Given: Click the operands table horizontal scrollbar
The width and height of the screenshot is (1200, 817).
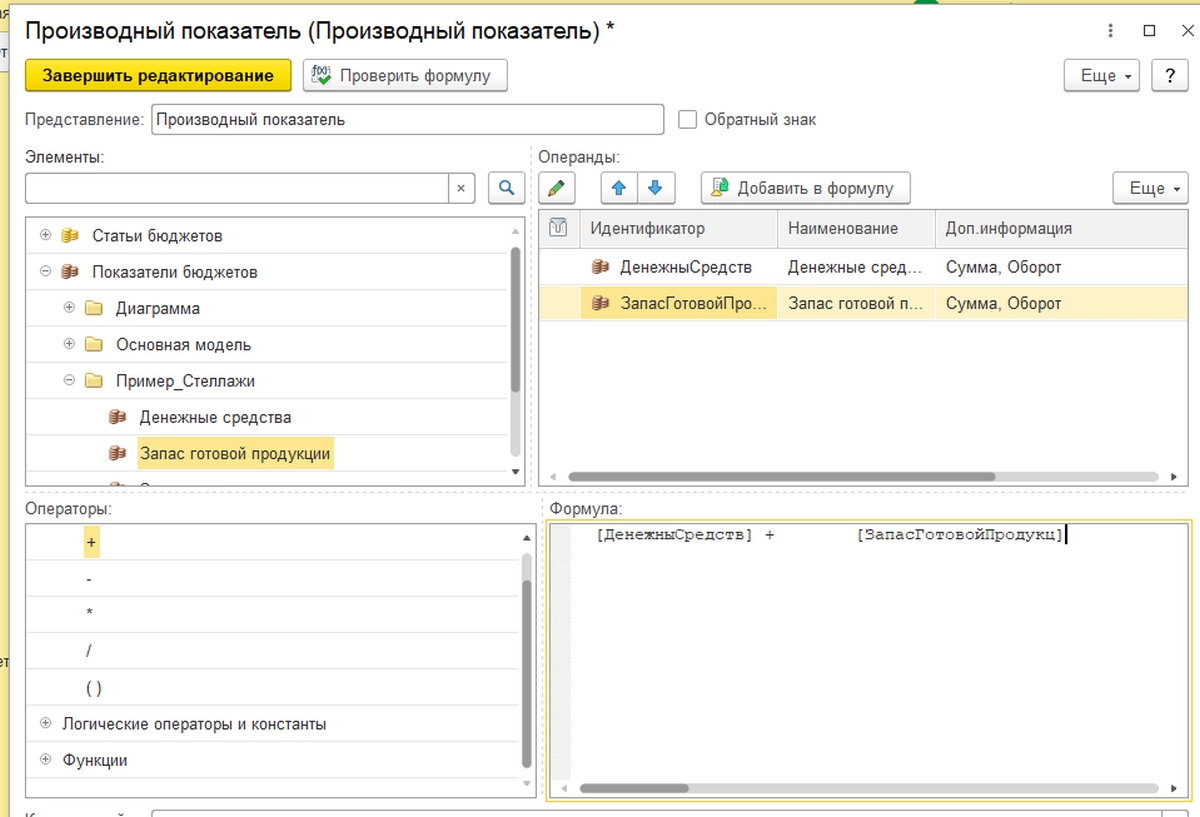Looking at the screenshot, I should (780, 477).
